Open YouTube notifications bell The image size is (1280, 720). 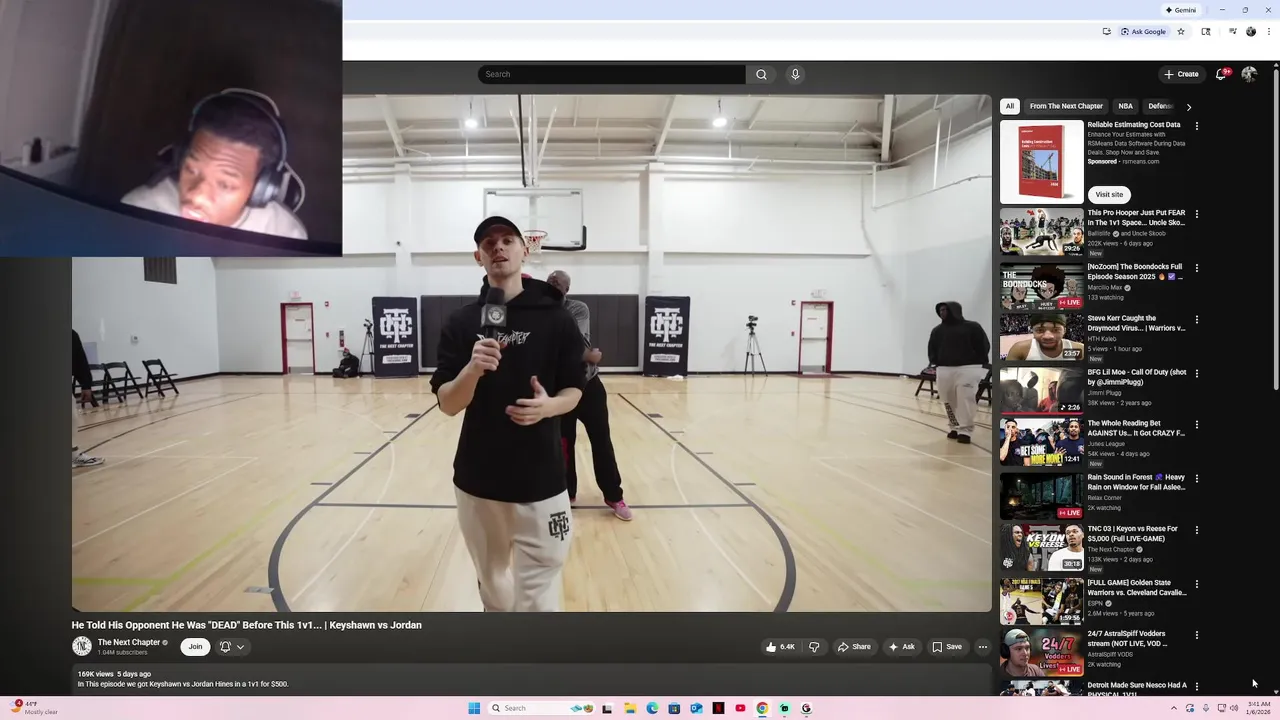point(1221,74)
